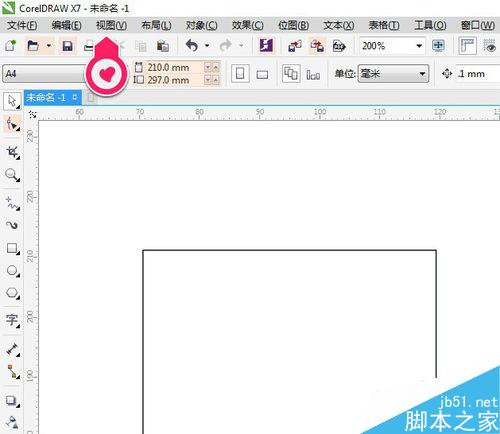500x434 pixels.
Task: Select Portrait page orientation
Action: [240, 74]
